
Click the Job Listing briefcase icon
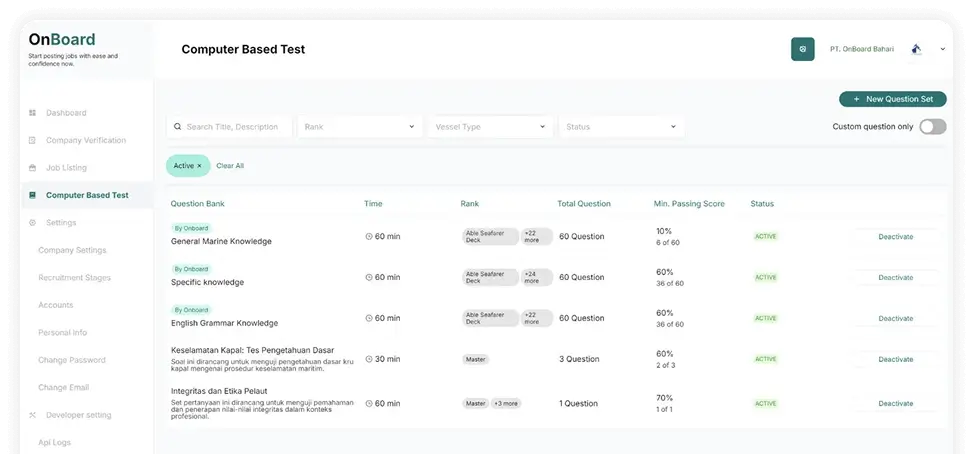point(33,168)
